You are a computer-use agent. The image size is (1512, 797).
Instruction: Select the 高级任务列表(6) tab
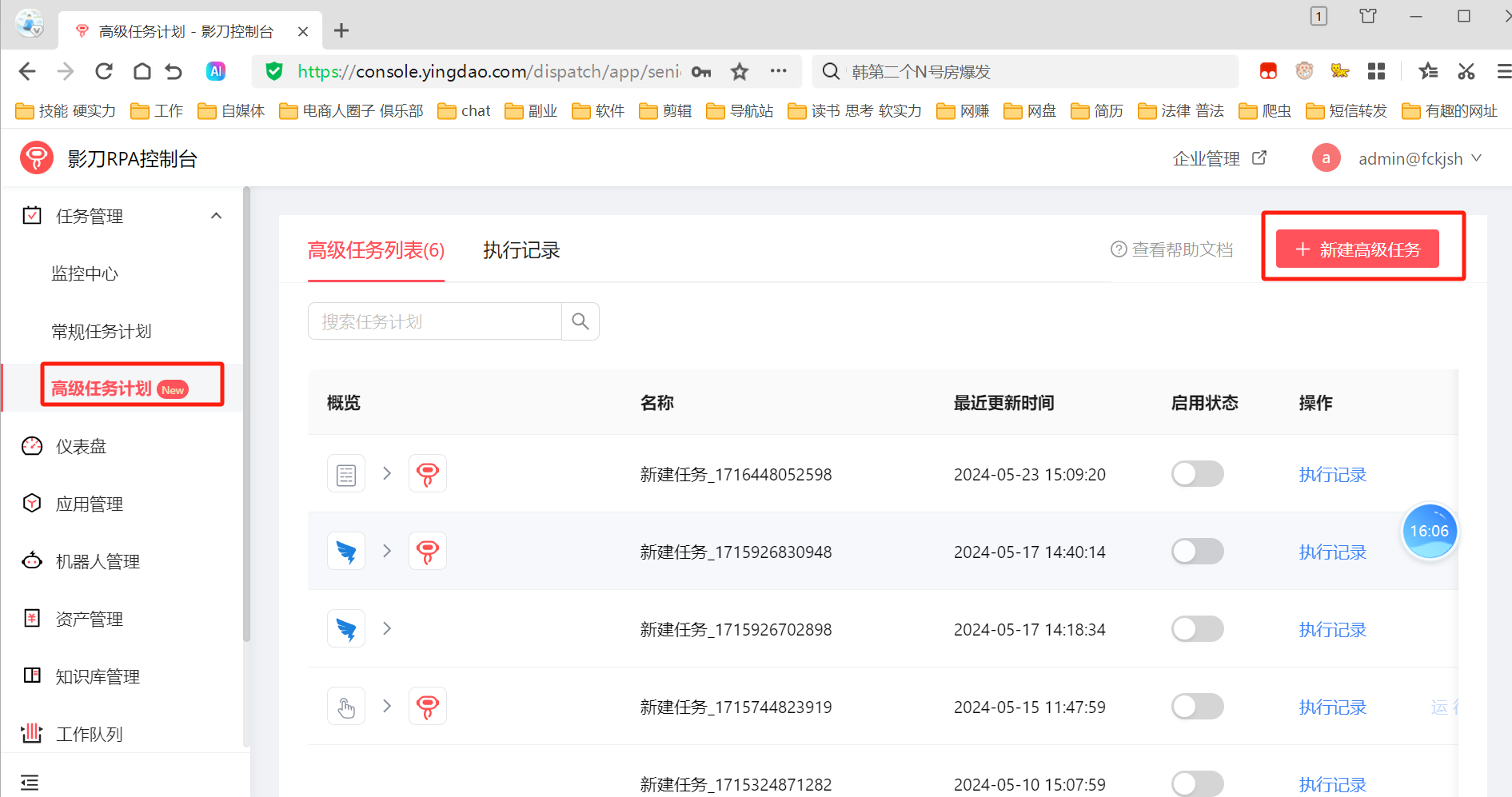tap(376, 250)
